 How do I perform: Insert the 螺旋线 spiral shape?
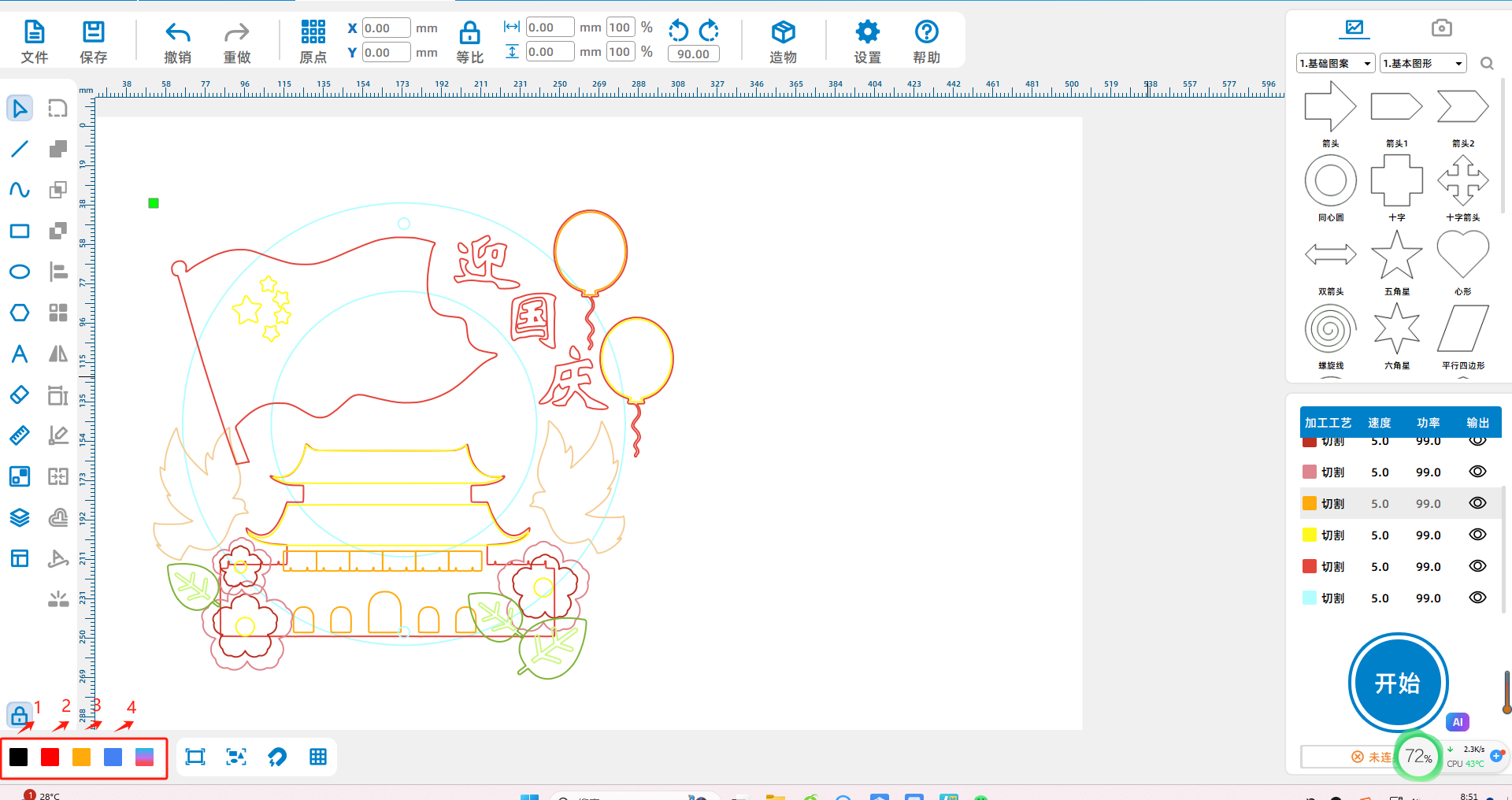[x=1330, y=328]
